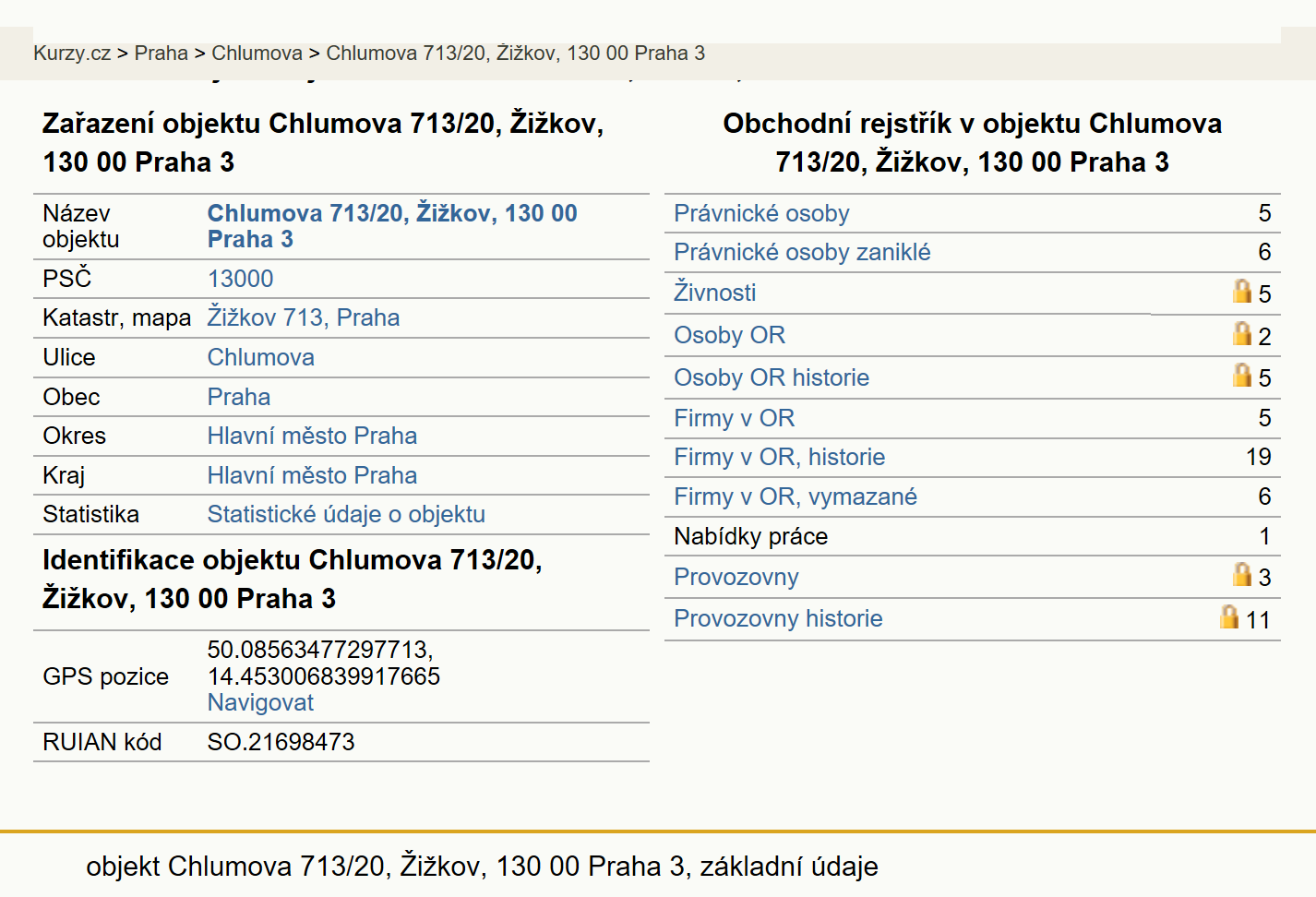Open Firmy v OR link

pyautogui.click(x=734, y=418)
